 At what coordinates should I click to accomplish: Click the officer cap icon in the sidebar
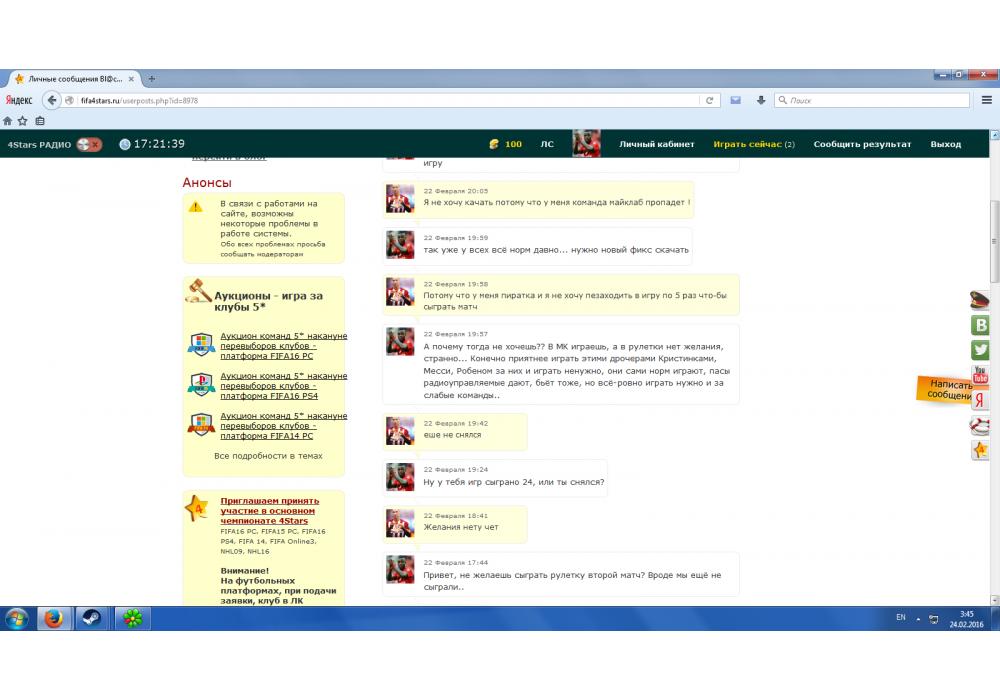tap(980, 300)
